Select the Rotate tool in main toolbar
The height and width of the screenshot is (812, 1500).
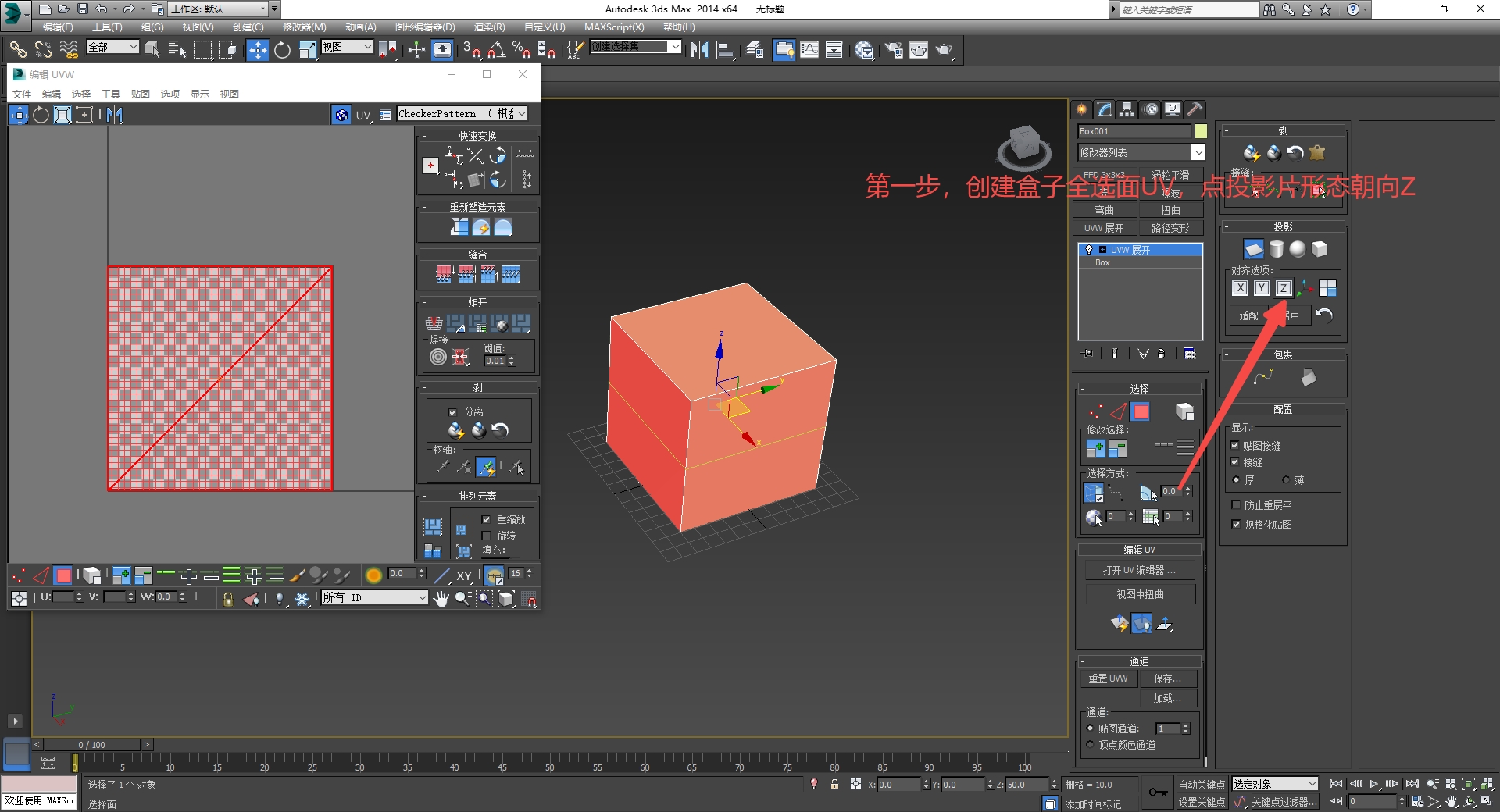pos(282,50)
